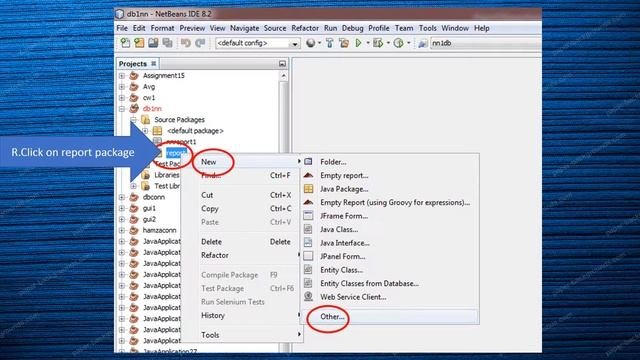
Task: Click the Redo toolbar icon
Action: 200,43
